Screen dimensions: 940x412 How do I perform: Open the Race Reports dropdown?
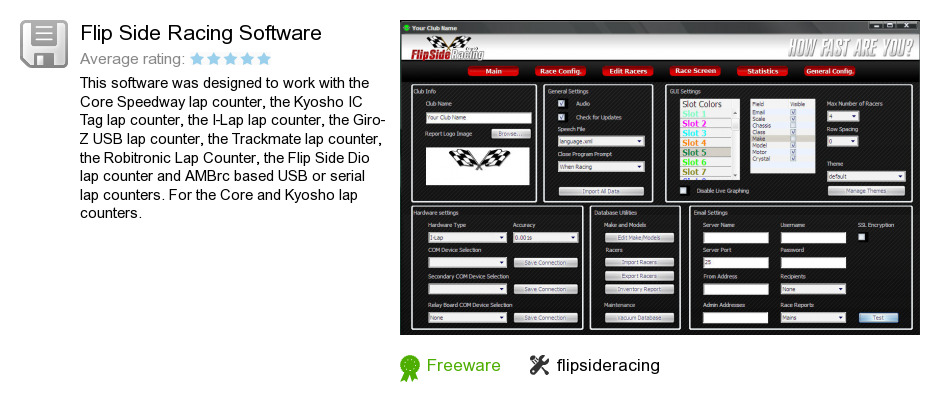point(813,318)
